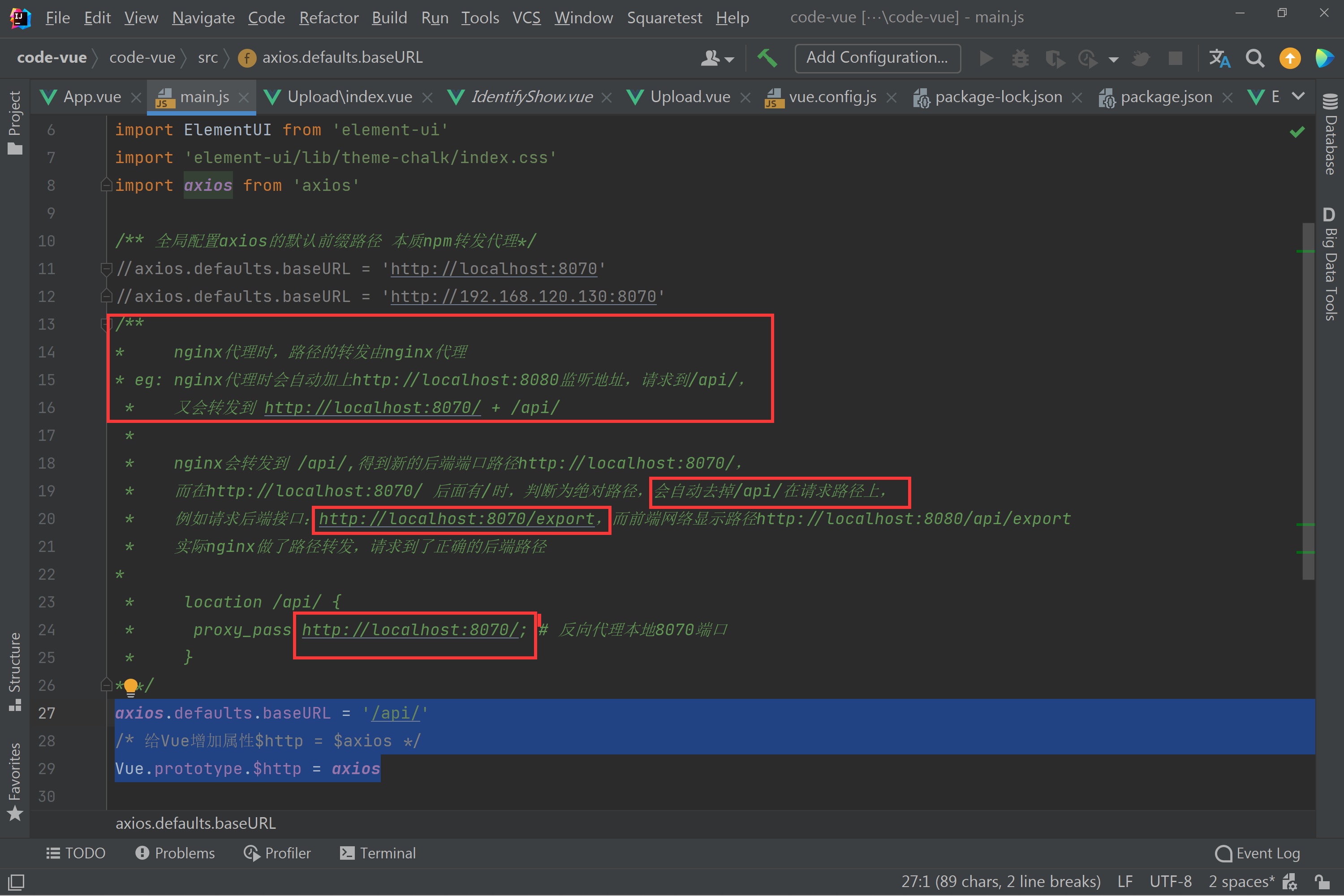
Task: Expand the hidden editor tabs chevron
Action: coord(1299,96)
